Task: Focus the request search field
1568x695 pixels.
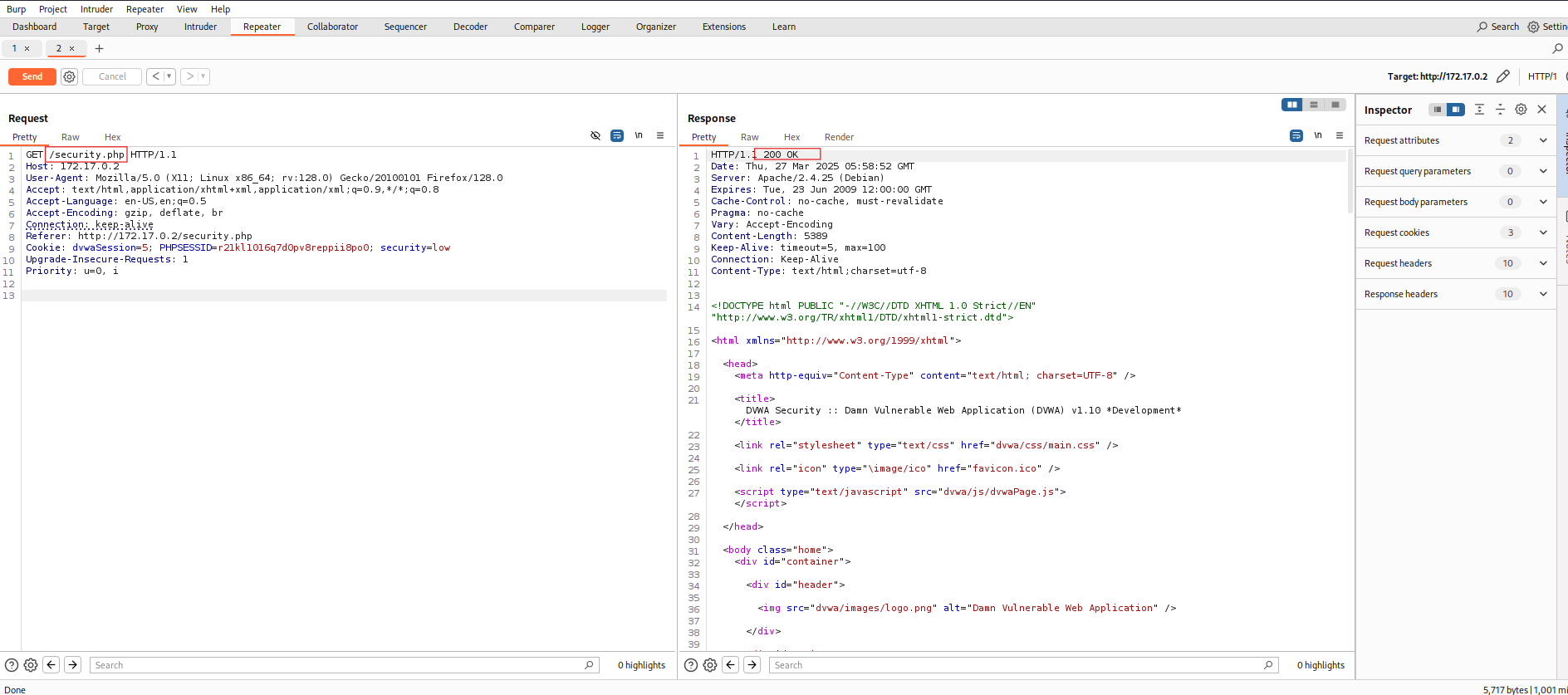Action: point(345,665)
